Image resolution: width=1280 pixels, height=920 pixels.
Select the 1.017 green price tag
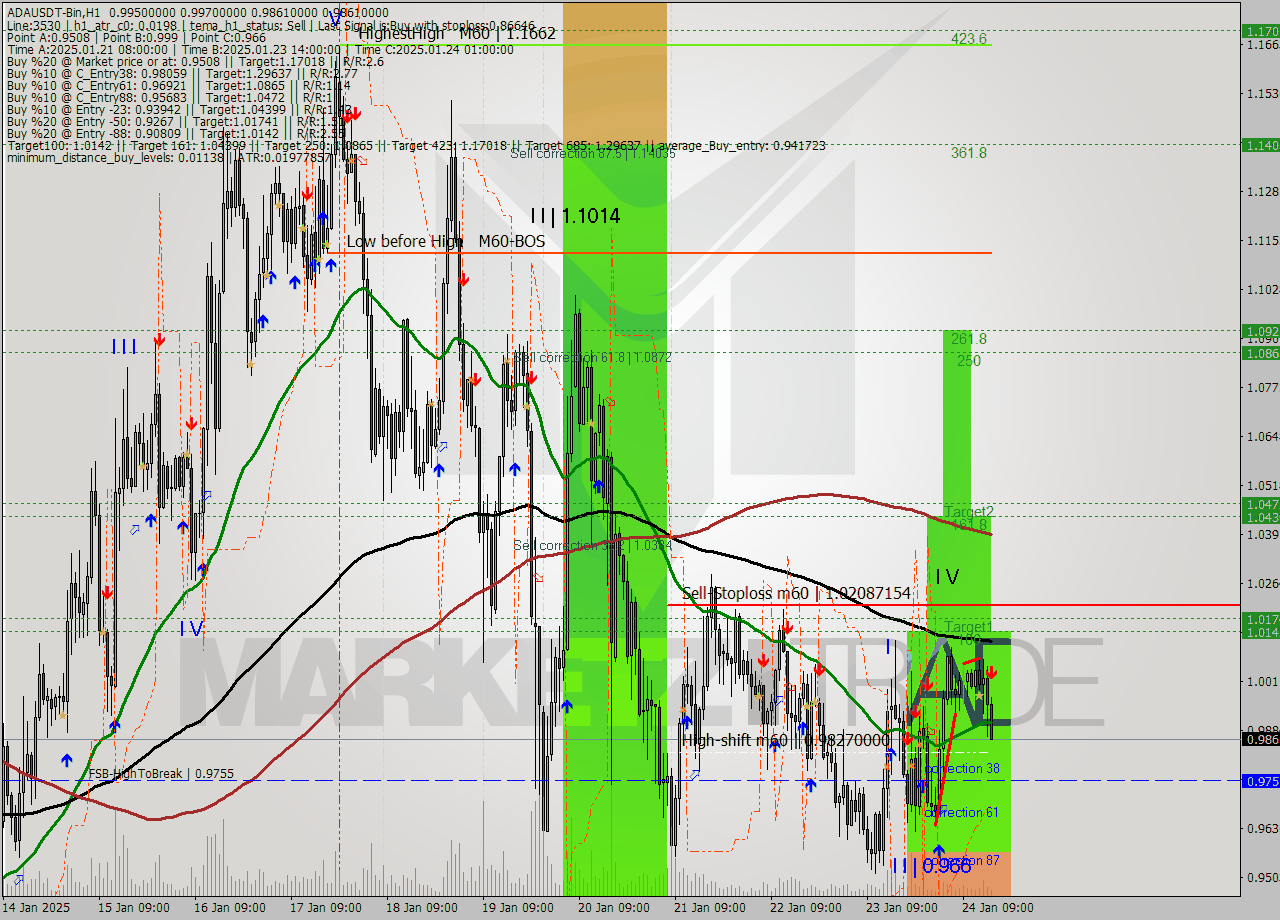1260,619
